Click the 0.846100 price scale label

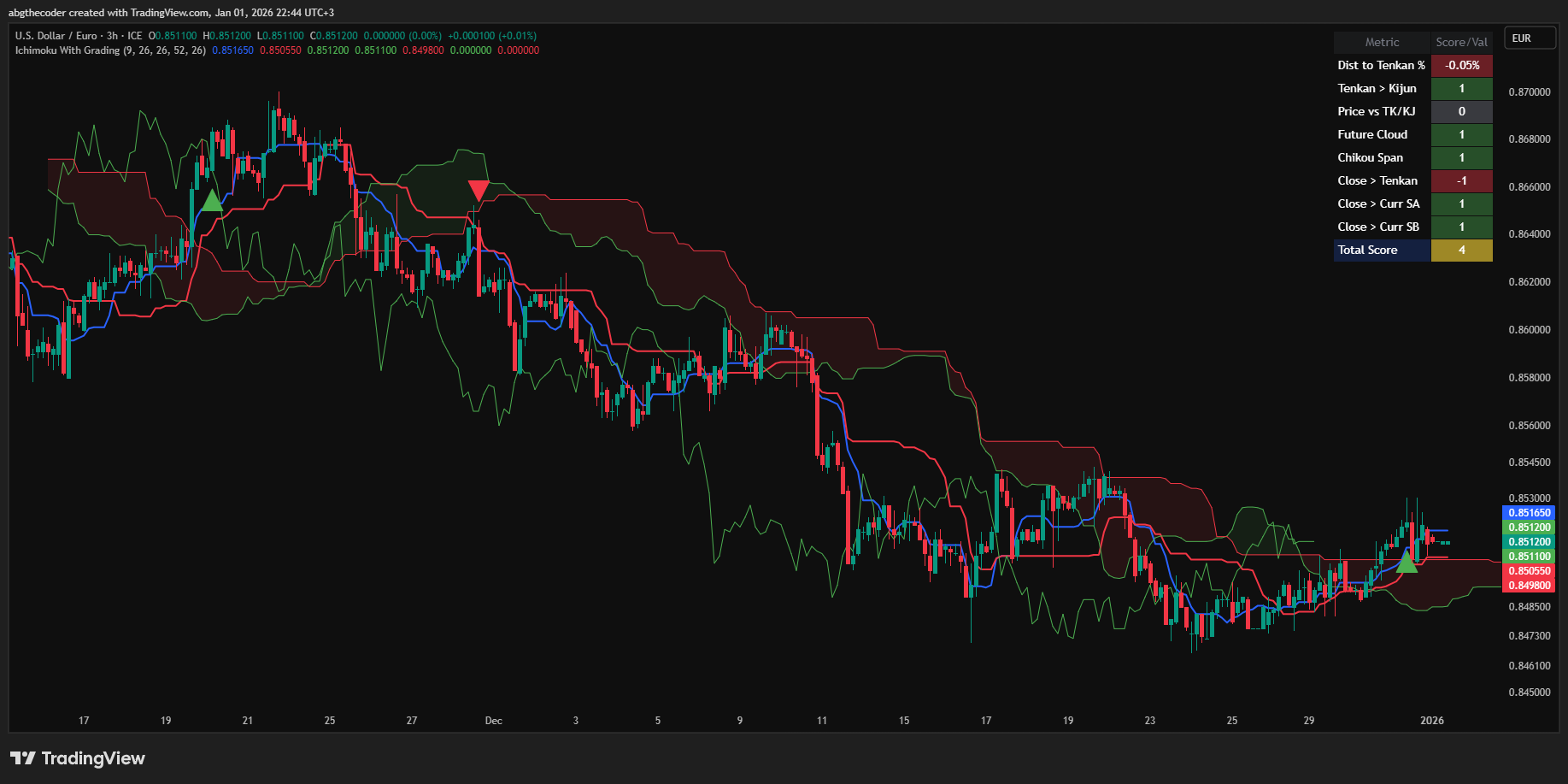click(1530, 666)
